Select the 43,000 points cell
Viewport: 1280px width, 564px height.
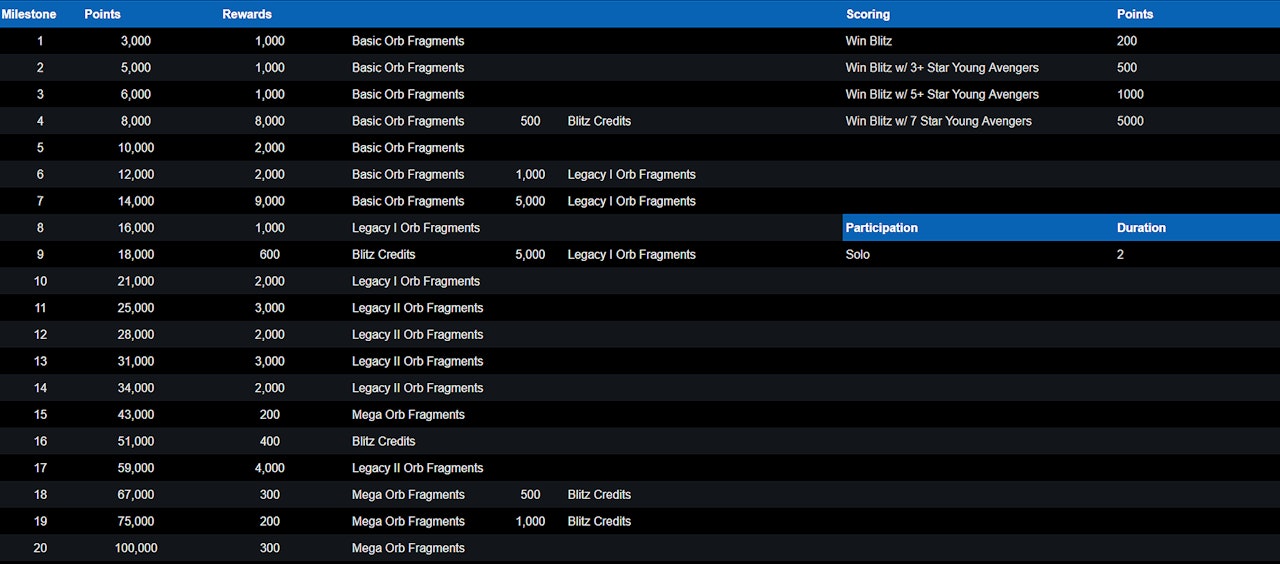click(x=136, y=415)
